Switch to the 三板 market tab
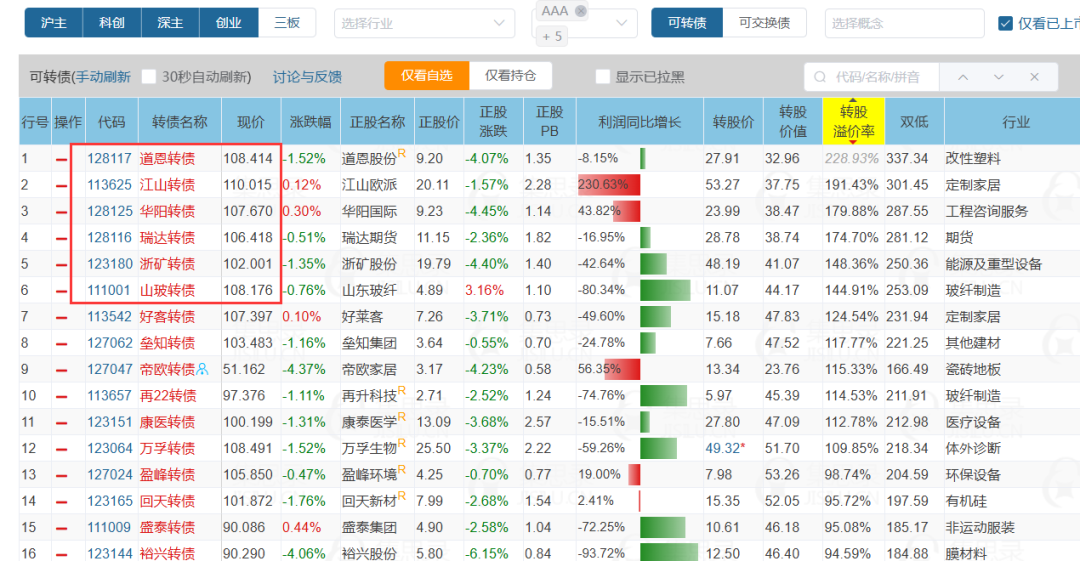Screen dimensions: 1080x561 287,23
